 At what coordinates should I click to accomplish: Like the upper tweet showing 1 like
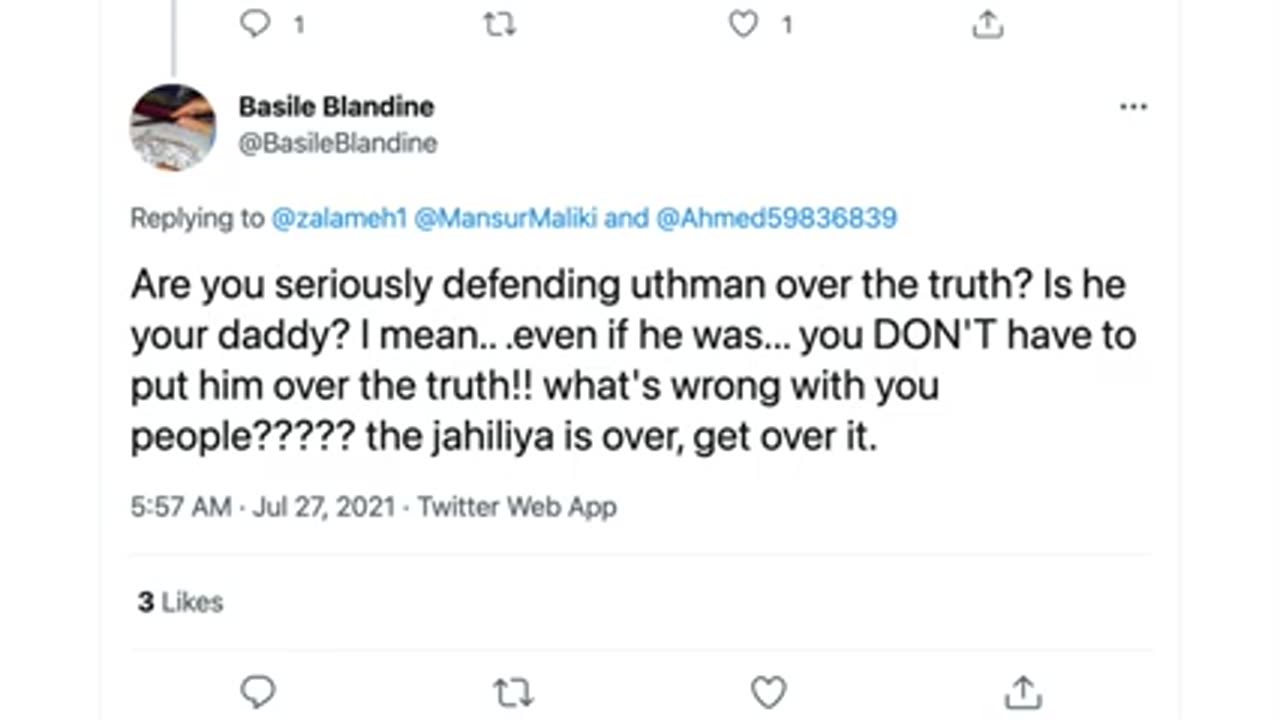743,24
